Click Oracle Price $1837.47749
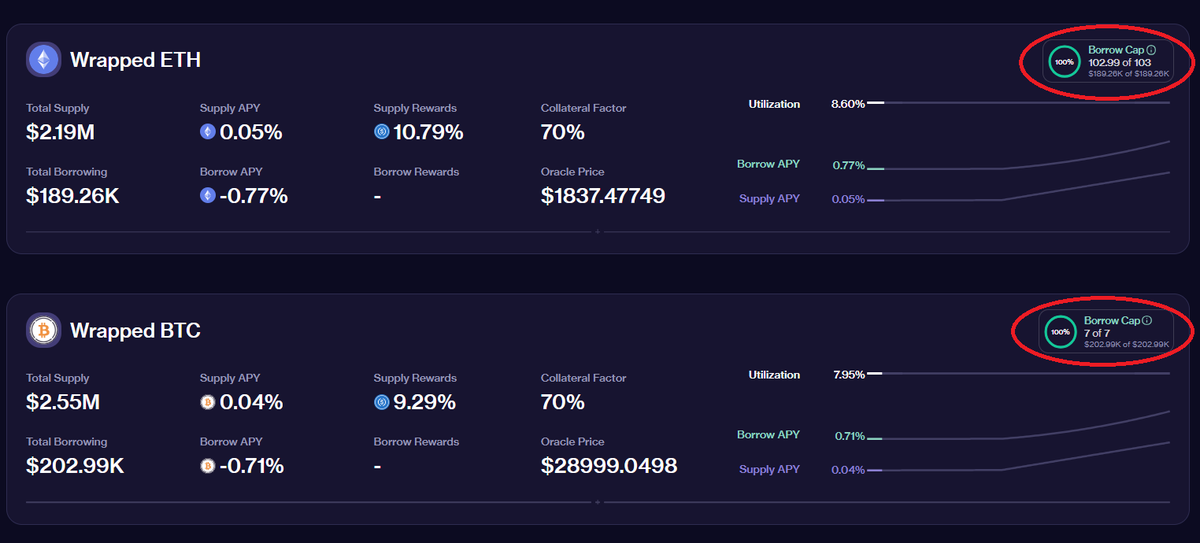Screen dimensions: 1200x543 (603, 196)
